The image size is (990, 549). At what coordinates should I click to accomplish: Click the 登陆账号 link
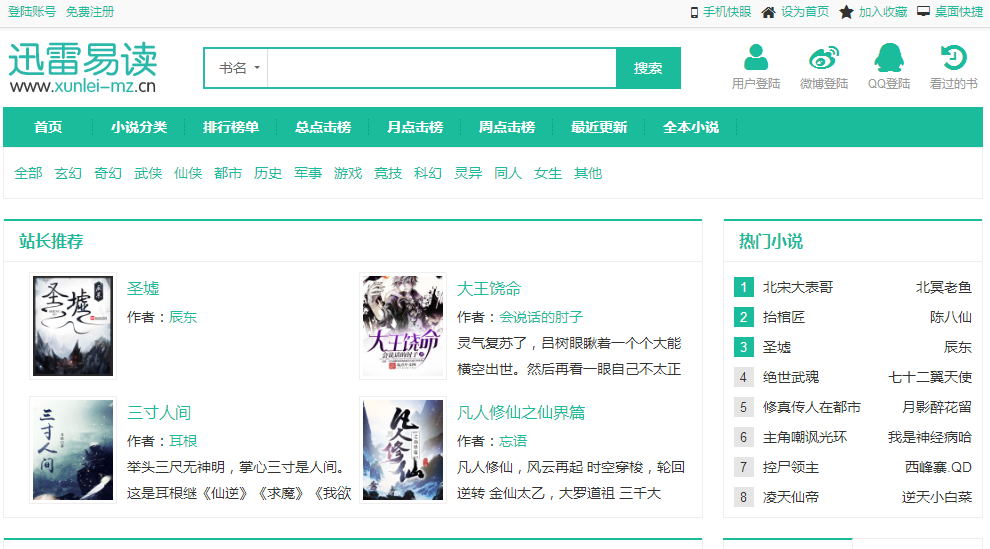click(32, 12)
